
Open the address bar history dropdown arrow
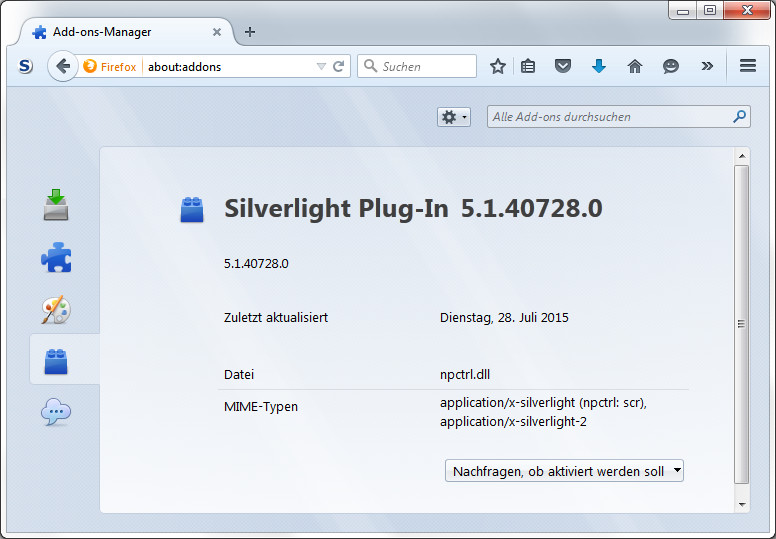point(321,66)
